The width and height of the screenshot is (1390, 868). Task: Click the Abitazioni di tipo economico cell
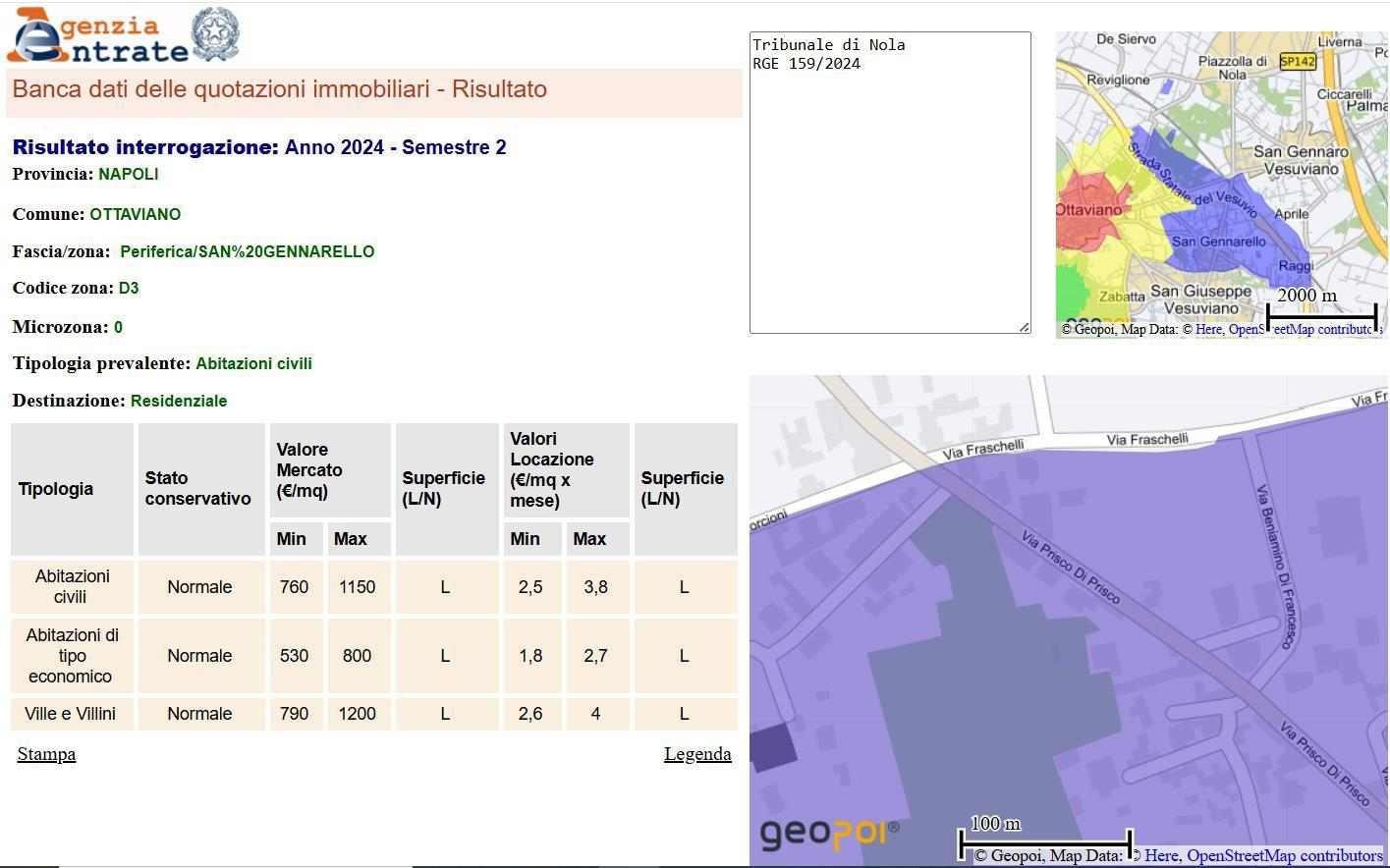[x=71, y=656]
